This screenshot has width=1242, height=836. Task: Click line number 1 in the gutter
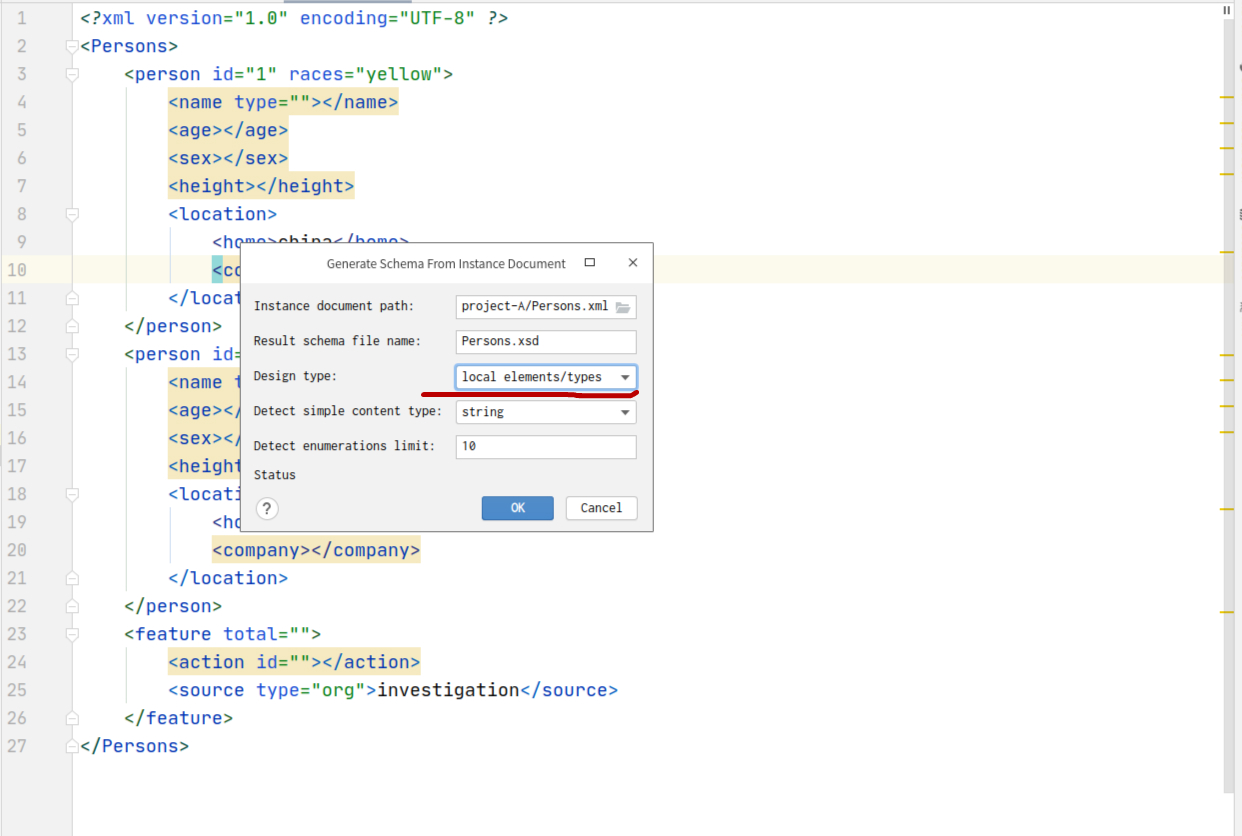pyautogui.click(x=22, y=18)
